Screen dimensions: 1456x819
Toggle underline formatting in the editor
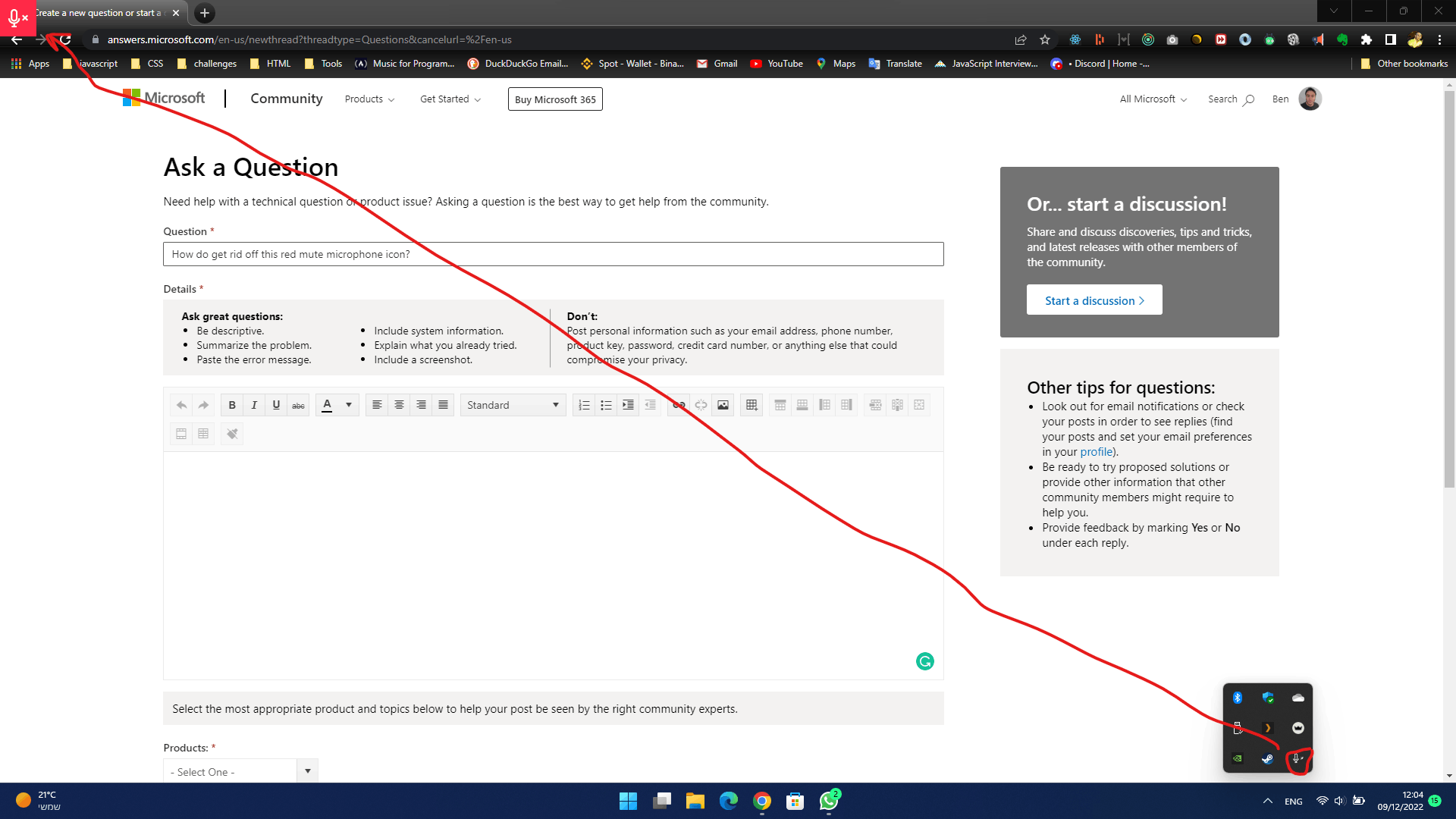tap(276, 405)
